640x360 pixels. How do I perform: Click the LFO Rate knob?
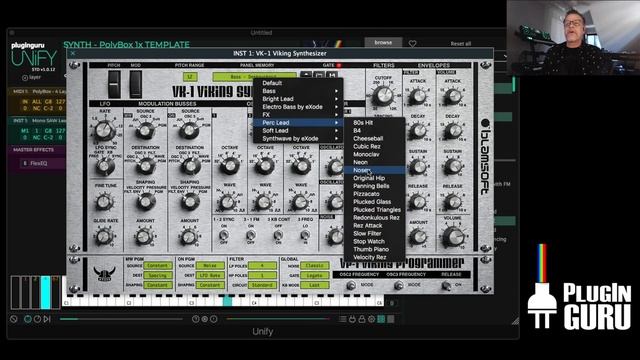point(104,131)
